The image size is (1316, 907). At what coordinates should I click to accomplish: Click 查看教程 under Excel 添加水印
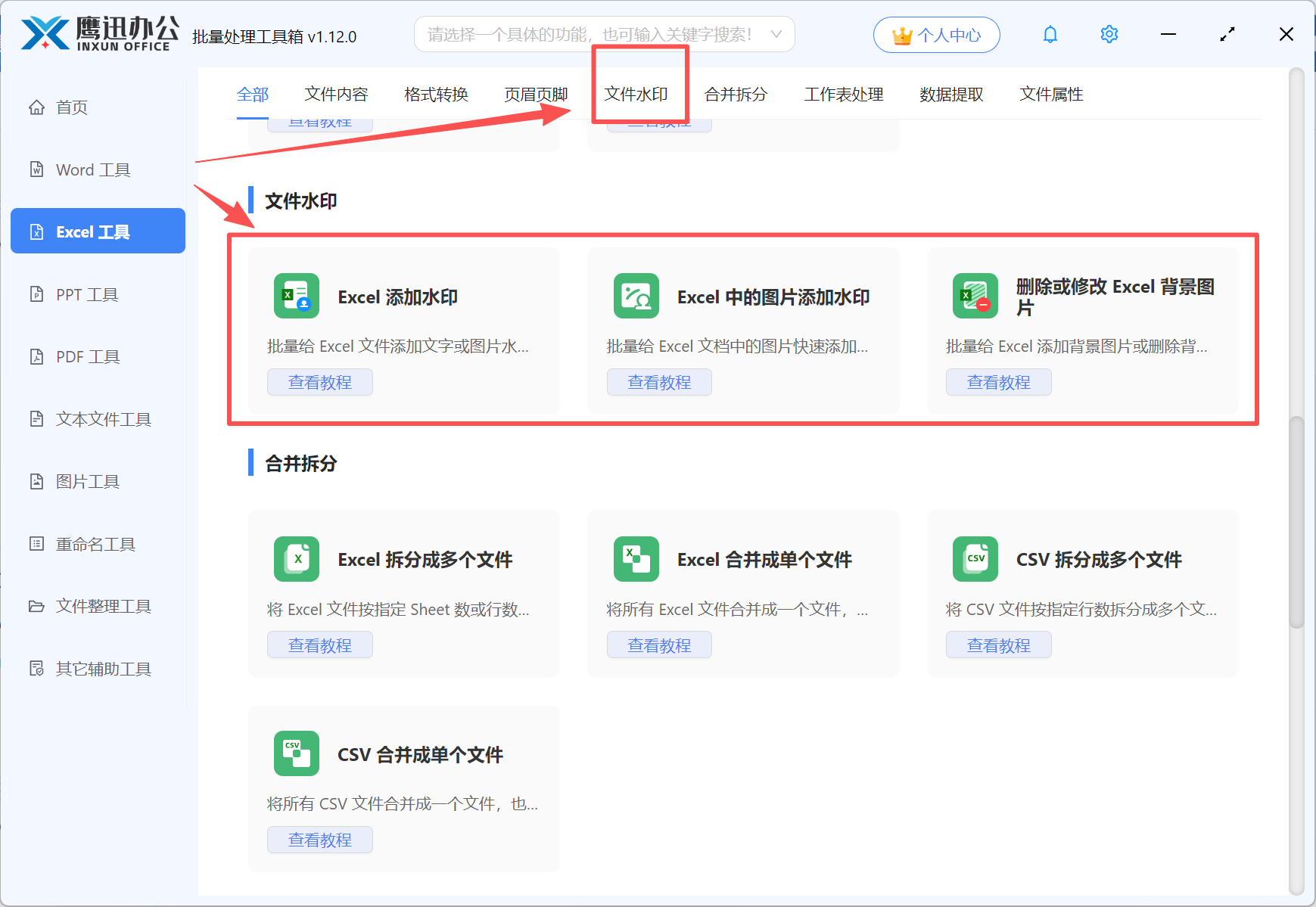[x=319, y=382]
